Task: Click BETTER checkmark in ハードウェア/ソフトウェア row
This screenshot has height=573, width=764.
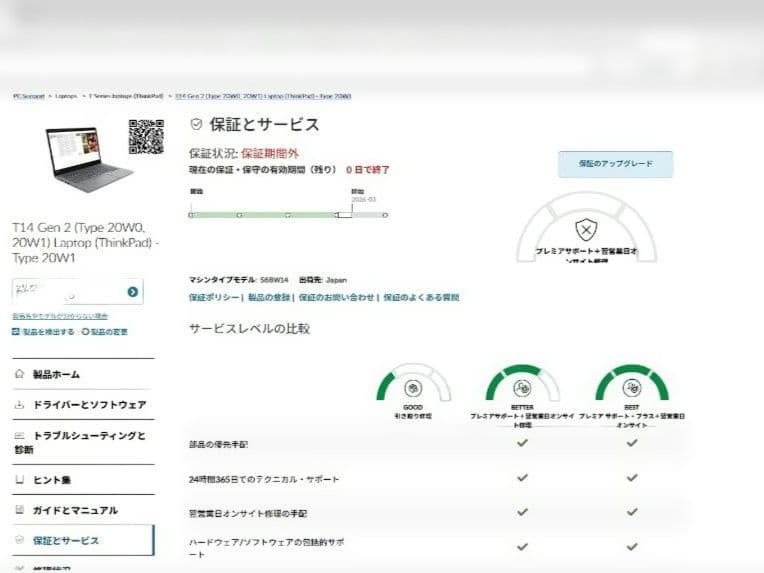Action: point(522,547)
